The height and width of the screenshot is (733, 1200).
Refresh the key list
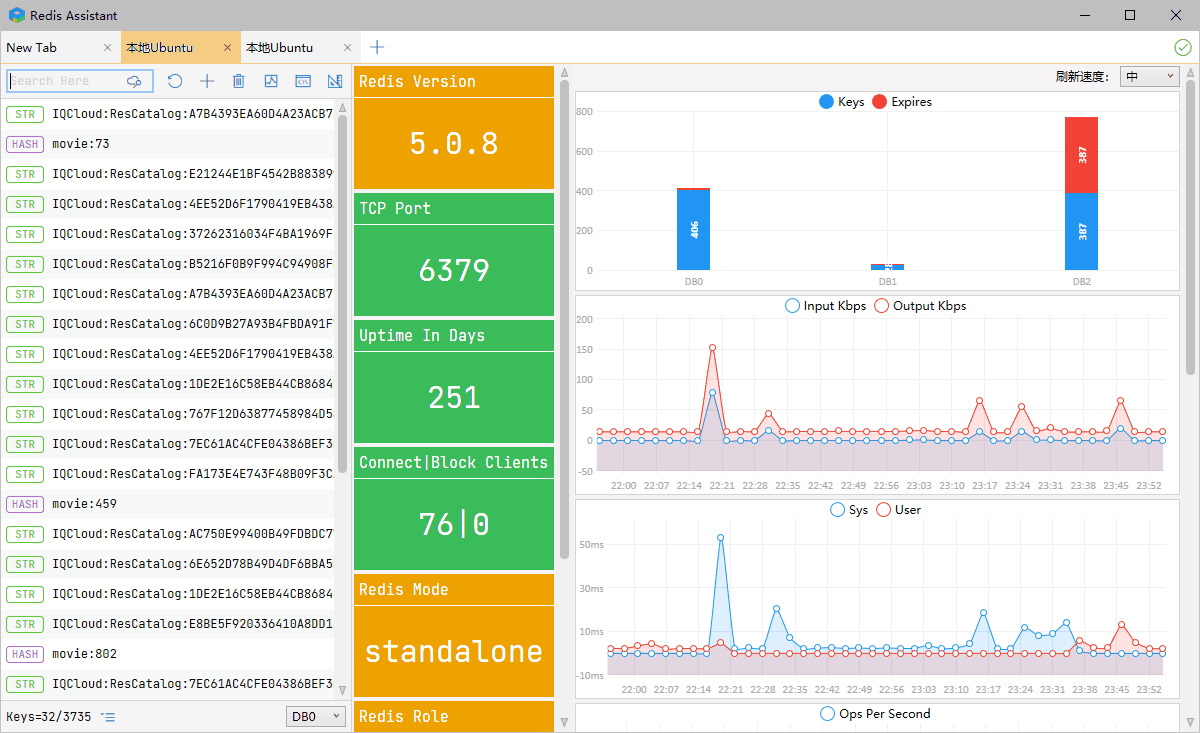tap(175, 81)
